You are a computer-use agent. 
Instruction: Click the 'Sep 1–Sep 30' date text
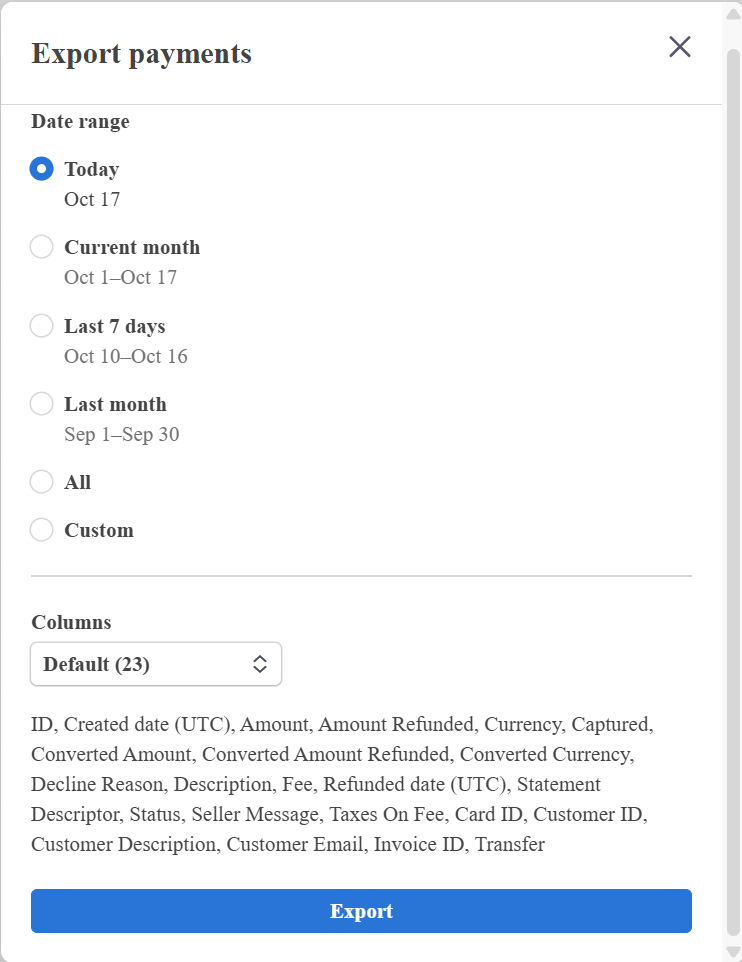122,434
